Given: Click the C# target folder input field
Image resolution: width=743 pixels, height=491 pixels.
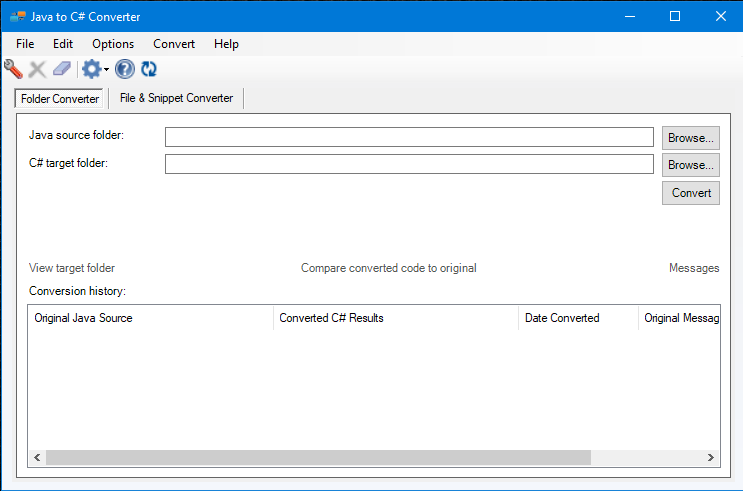Looking at the screenshot, I should pyautogui.click(x=409, y=164).
